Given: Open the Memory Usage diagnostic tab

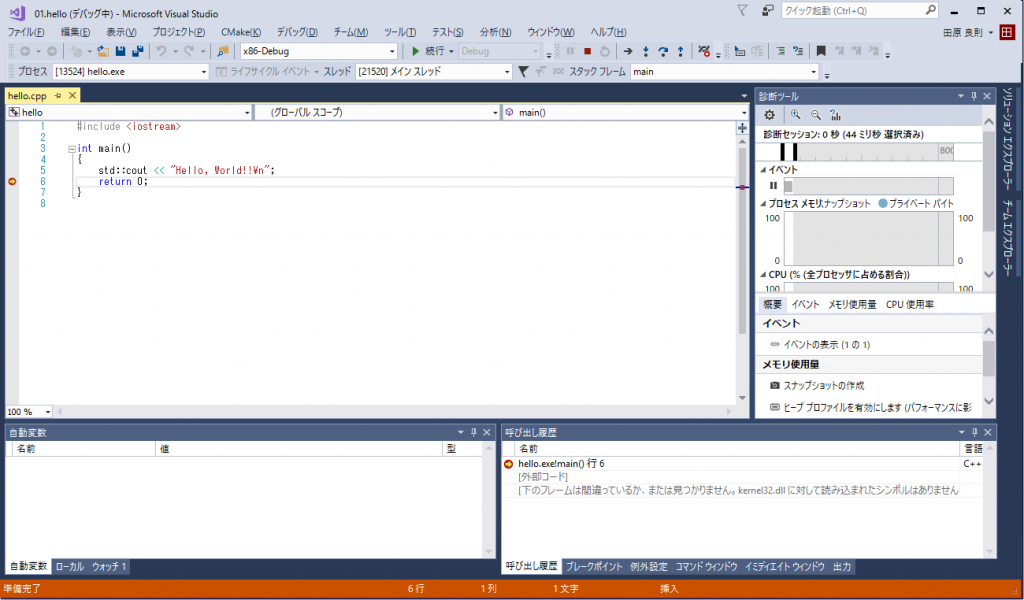Looking at the screenshot, I should coord(852,304).
